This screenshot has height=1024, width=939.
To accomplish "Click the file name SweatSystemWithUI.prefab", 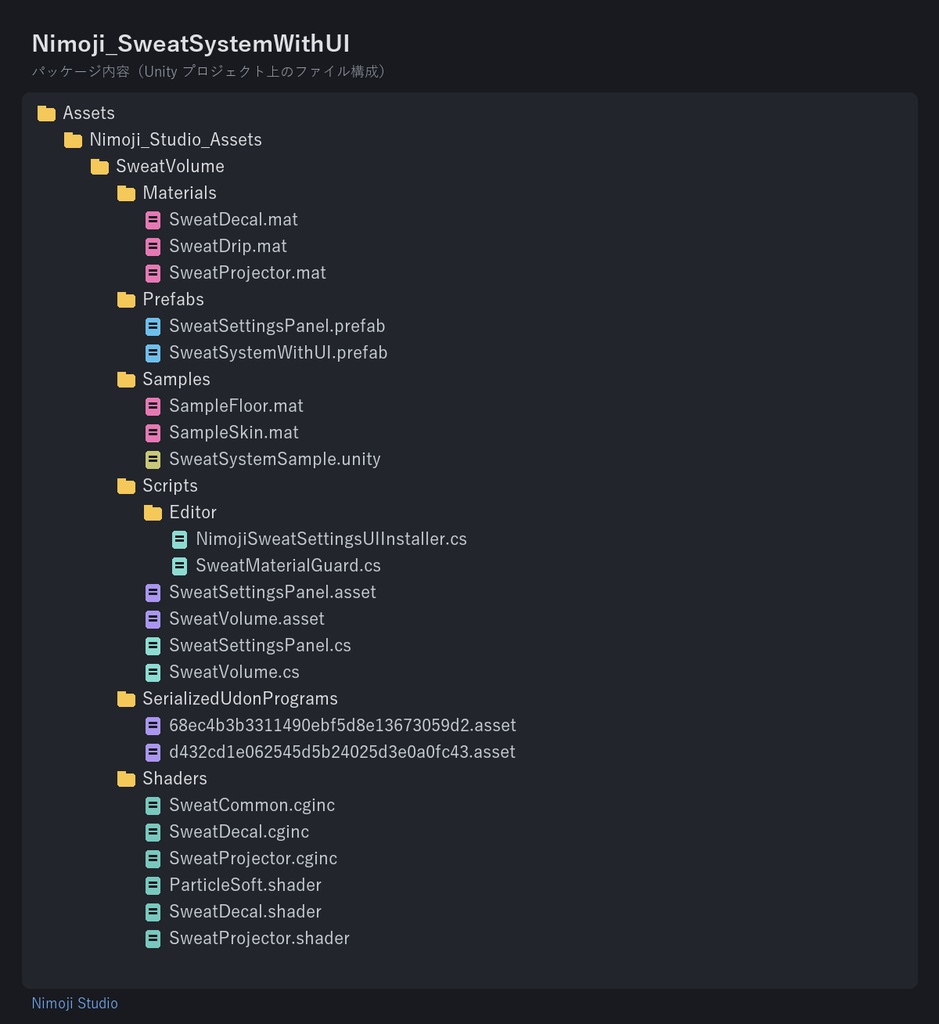I will pyautogui.click(x=278, y=353).
